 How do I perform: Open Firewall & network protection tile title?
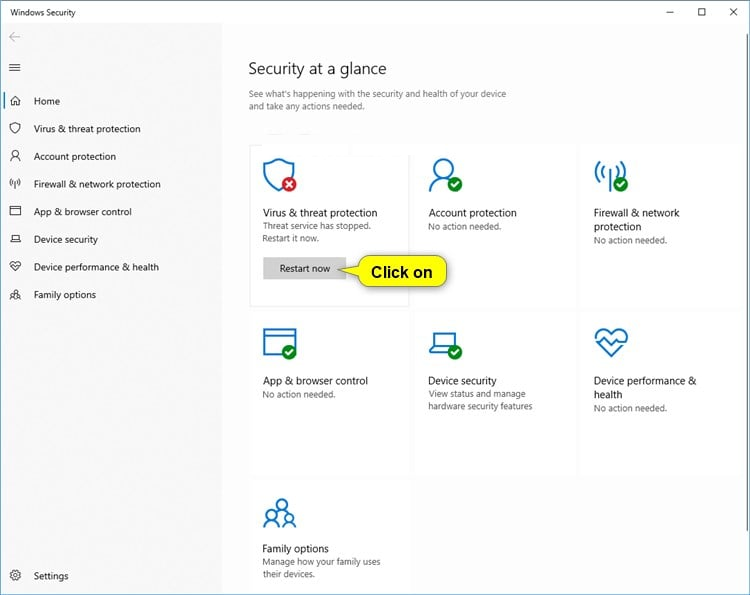636,220
